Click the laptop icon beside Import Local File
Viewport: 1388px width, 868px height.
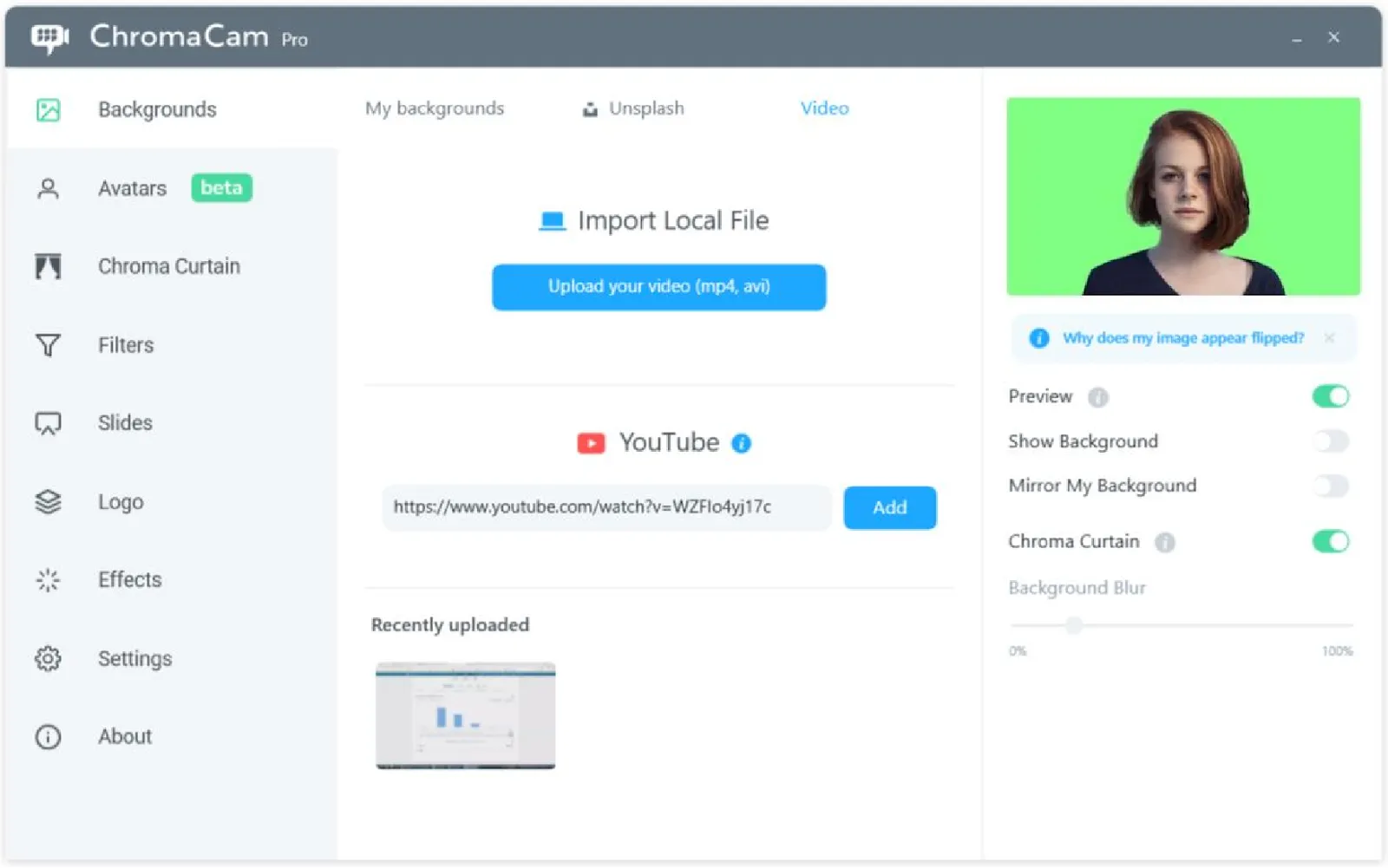tap(552, 221)
